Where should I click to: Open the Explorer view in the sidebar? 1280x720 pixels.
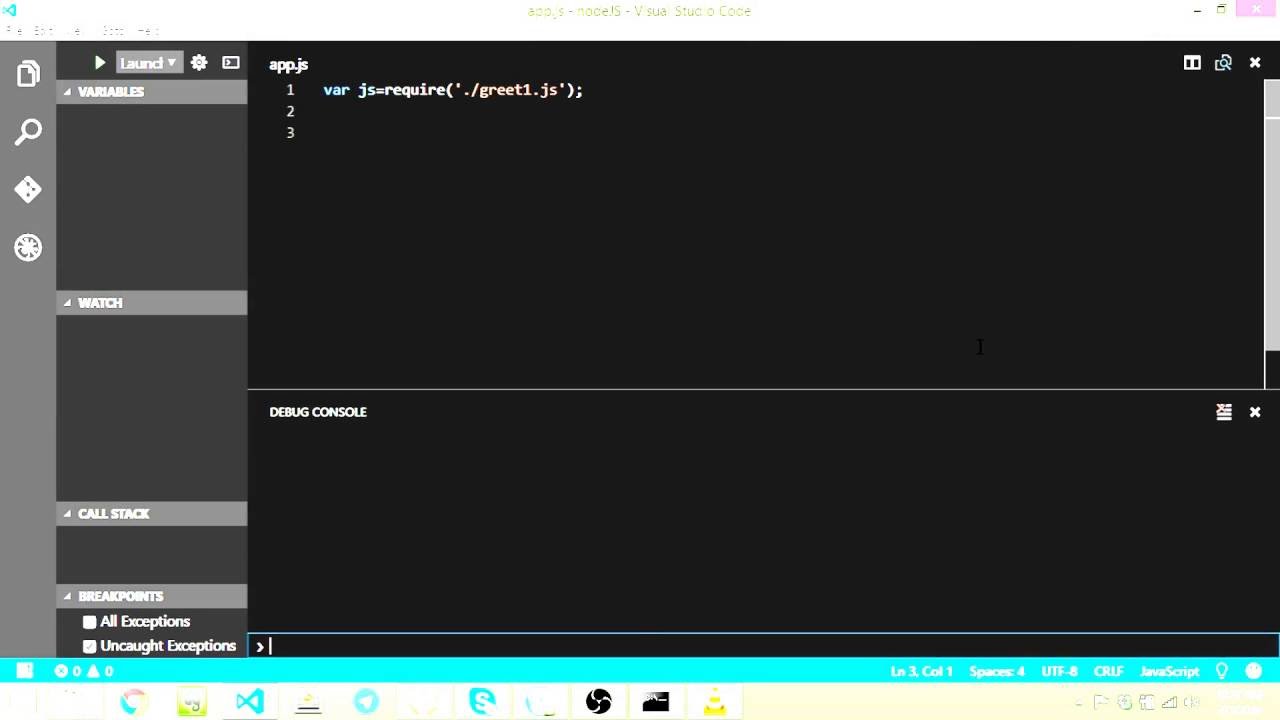tap(28, 73)
